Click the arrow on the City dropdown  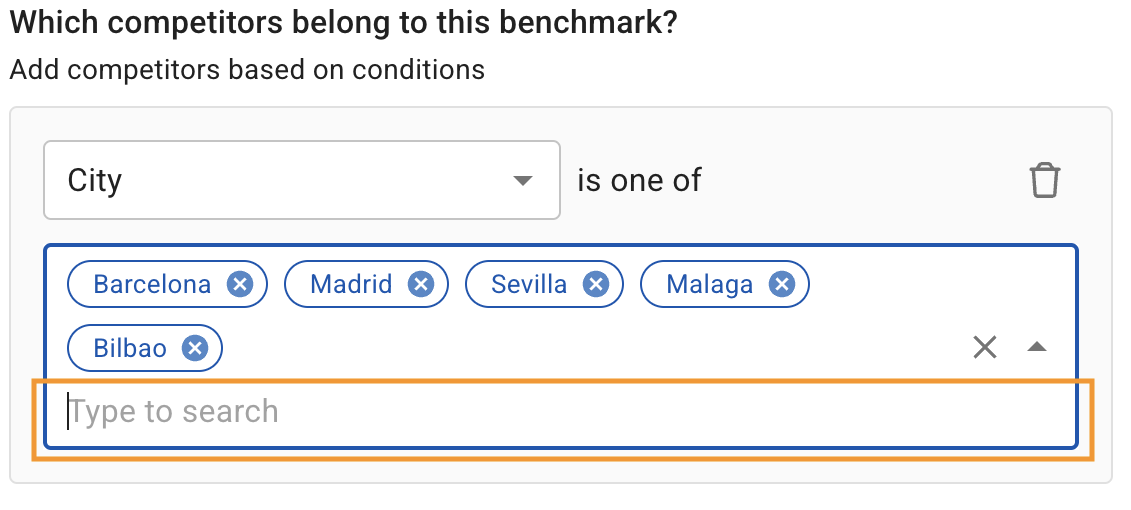[x=522, y=181]
